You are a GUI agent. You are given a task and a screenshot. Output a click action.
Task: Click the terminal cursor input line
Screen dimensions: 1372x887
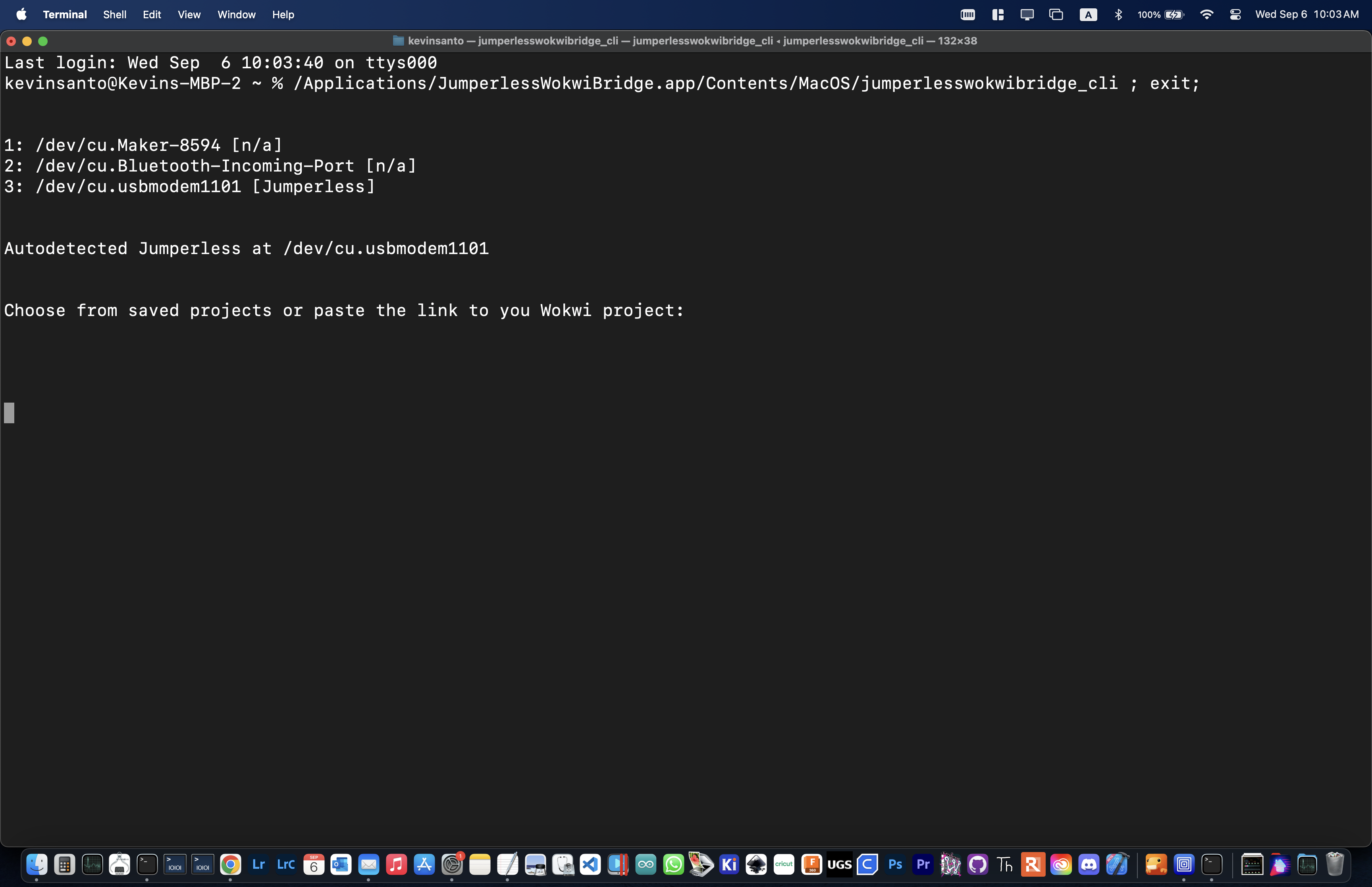tap(9, 413)
